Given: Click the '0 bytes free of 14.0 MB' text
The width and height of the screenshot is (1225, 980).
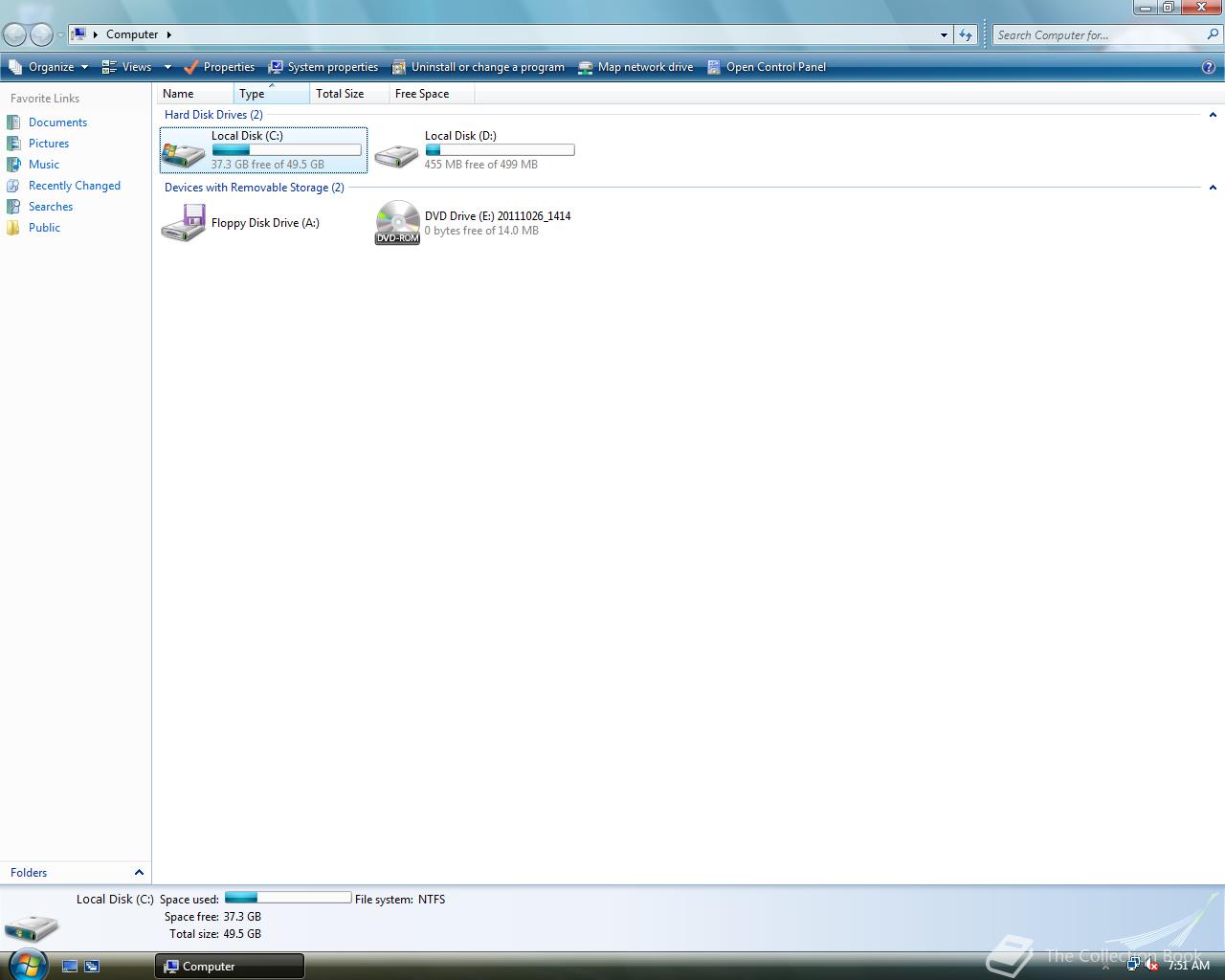Looking at the screenshot, I should pos(481,231).
